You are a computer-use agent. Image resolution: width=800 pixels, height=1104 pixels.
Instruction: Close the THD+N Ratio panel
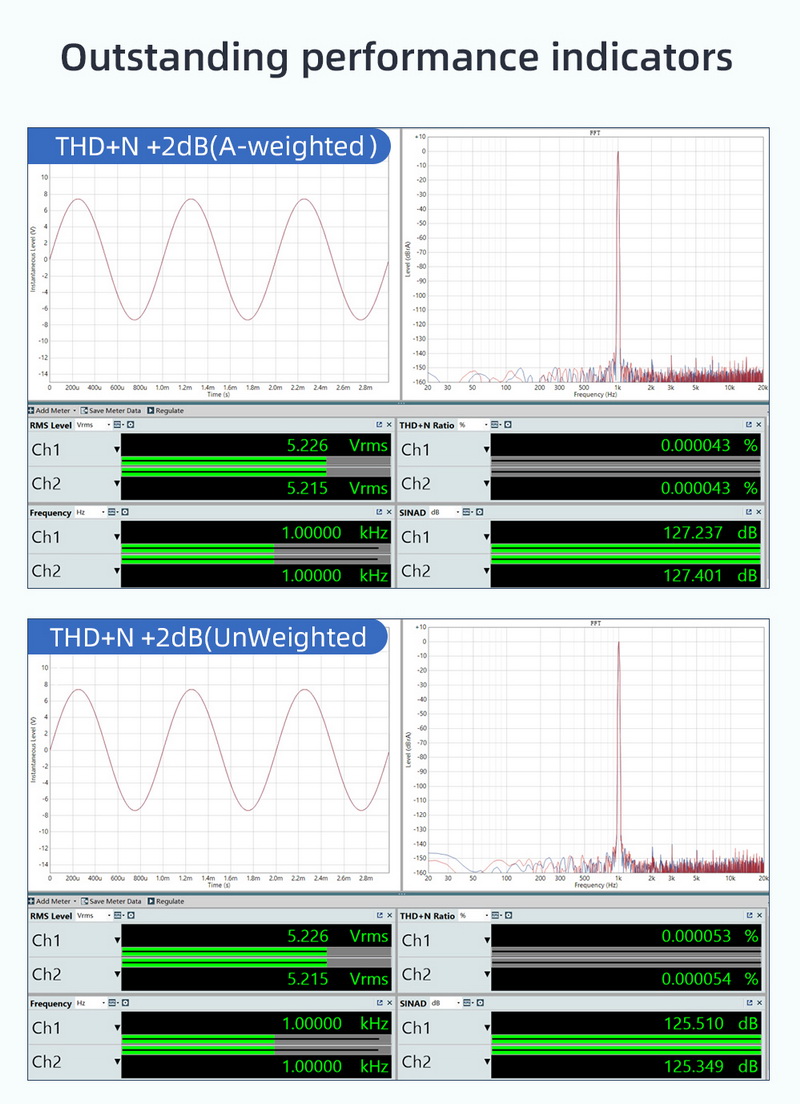tap(758, 424)
